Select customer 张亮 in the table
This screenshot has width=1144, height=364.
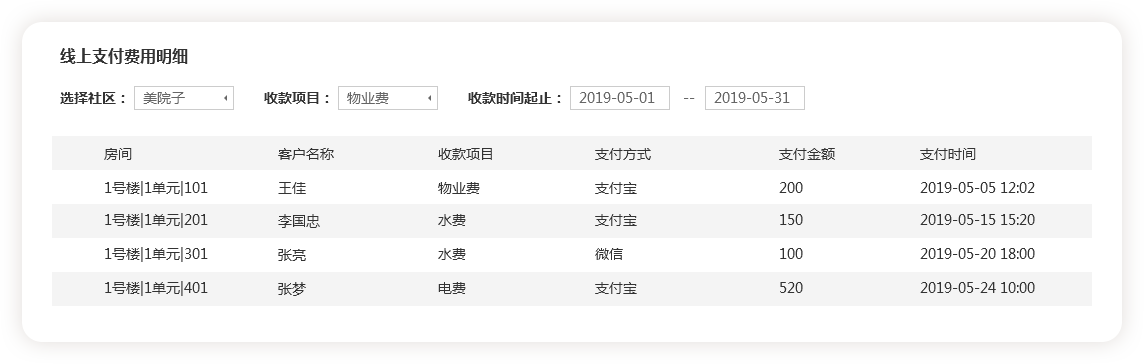(292, 255)
